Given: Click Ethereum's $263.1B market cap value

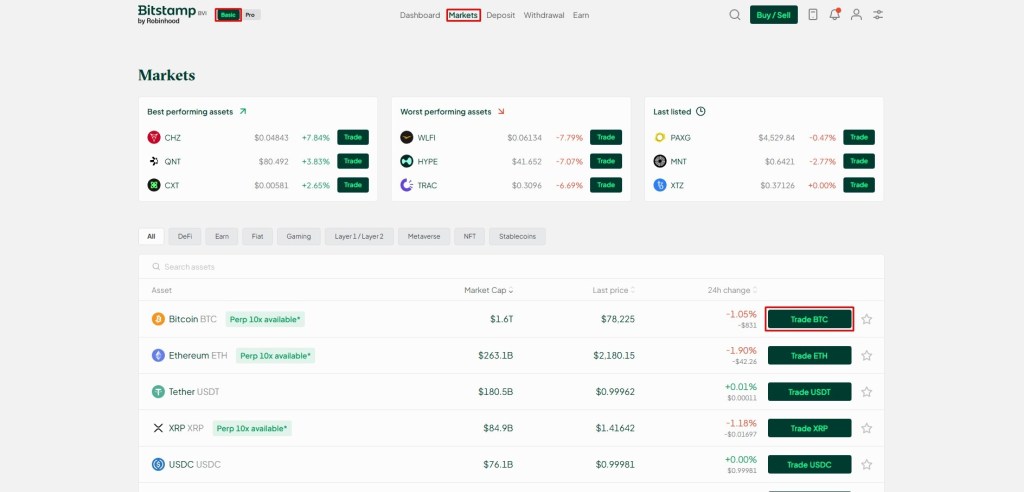Looking at the screenshot, I should point(496,355).
